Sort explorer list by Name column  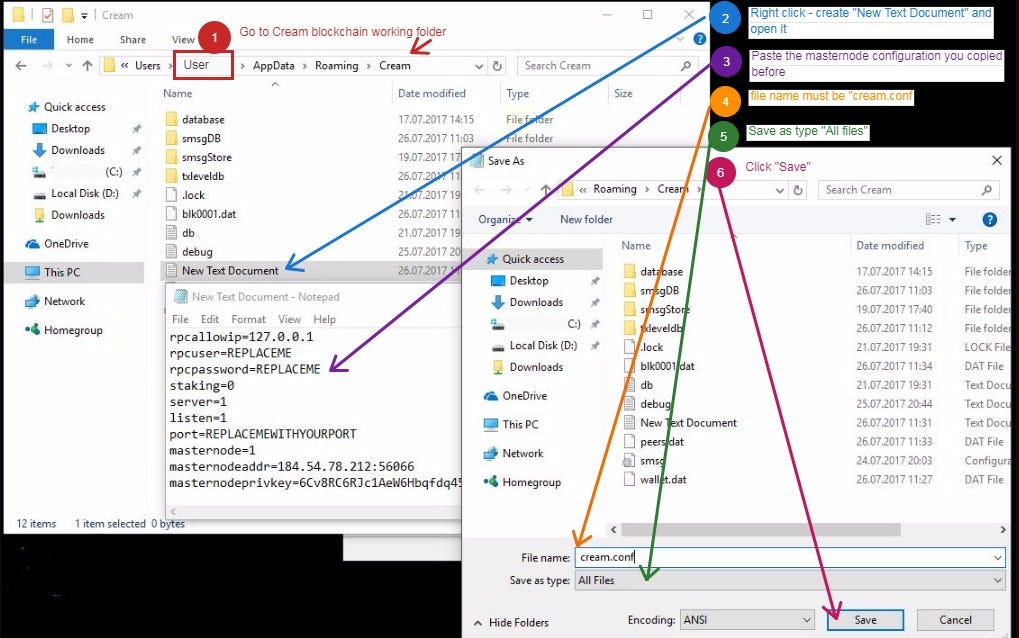pyautogui.click(x=177, y=94)
